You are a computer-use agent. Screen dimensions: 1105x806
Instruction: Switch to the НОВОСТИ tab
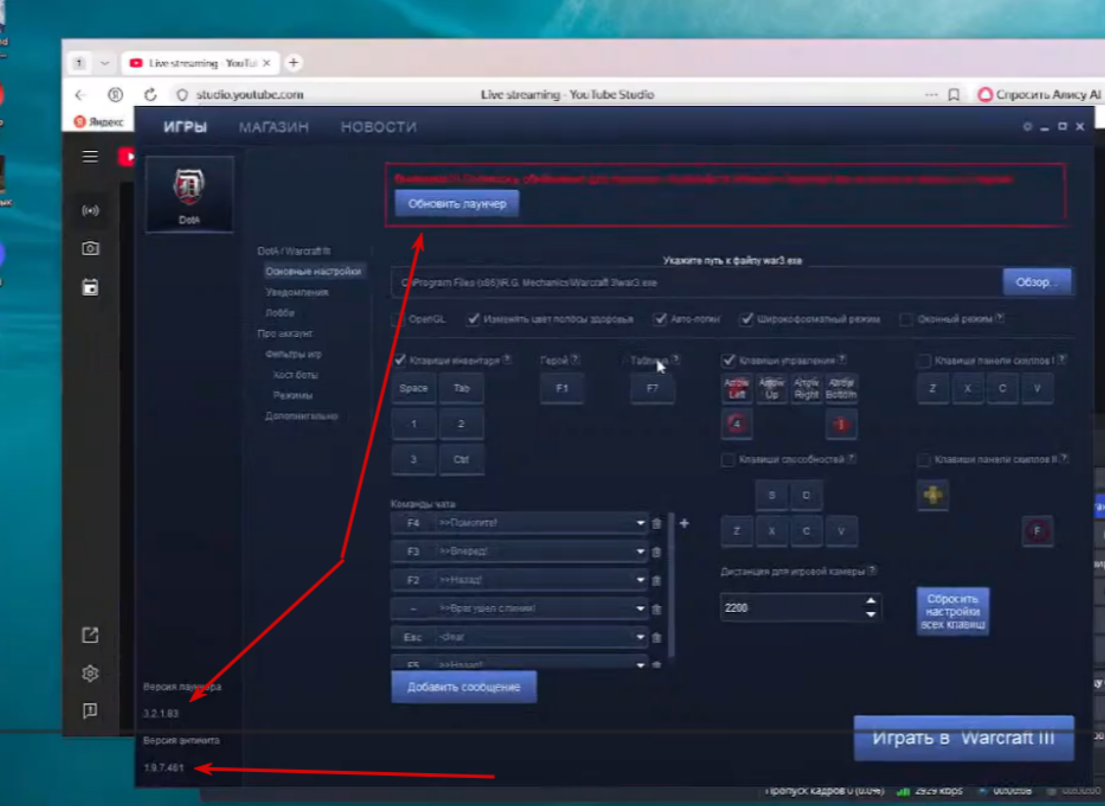pyautogui.click(x=378, y=128)
